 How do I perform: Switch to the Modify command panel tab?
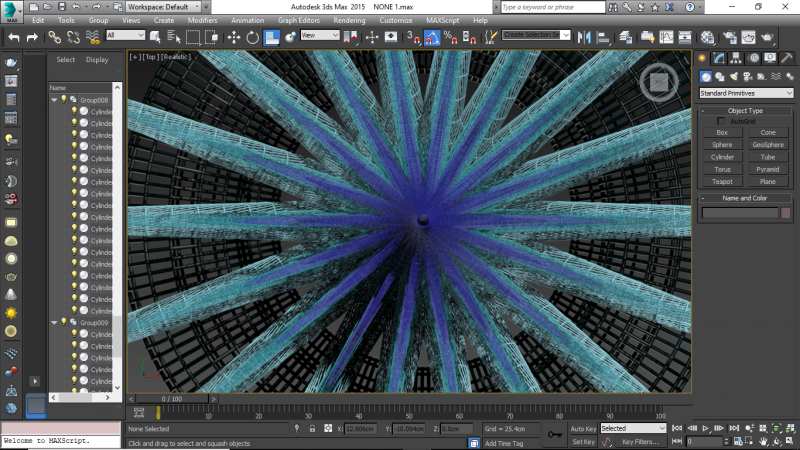click(x=719, y=58)
